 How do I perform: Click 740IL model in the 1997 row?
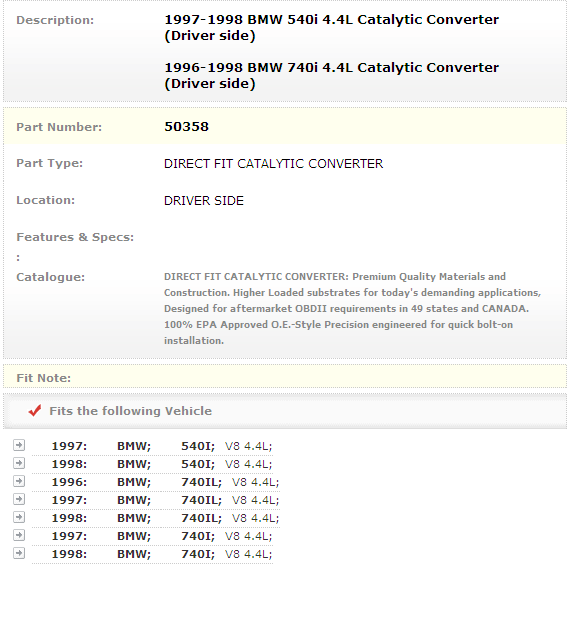(201, 500)
